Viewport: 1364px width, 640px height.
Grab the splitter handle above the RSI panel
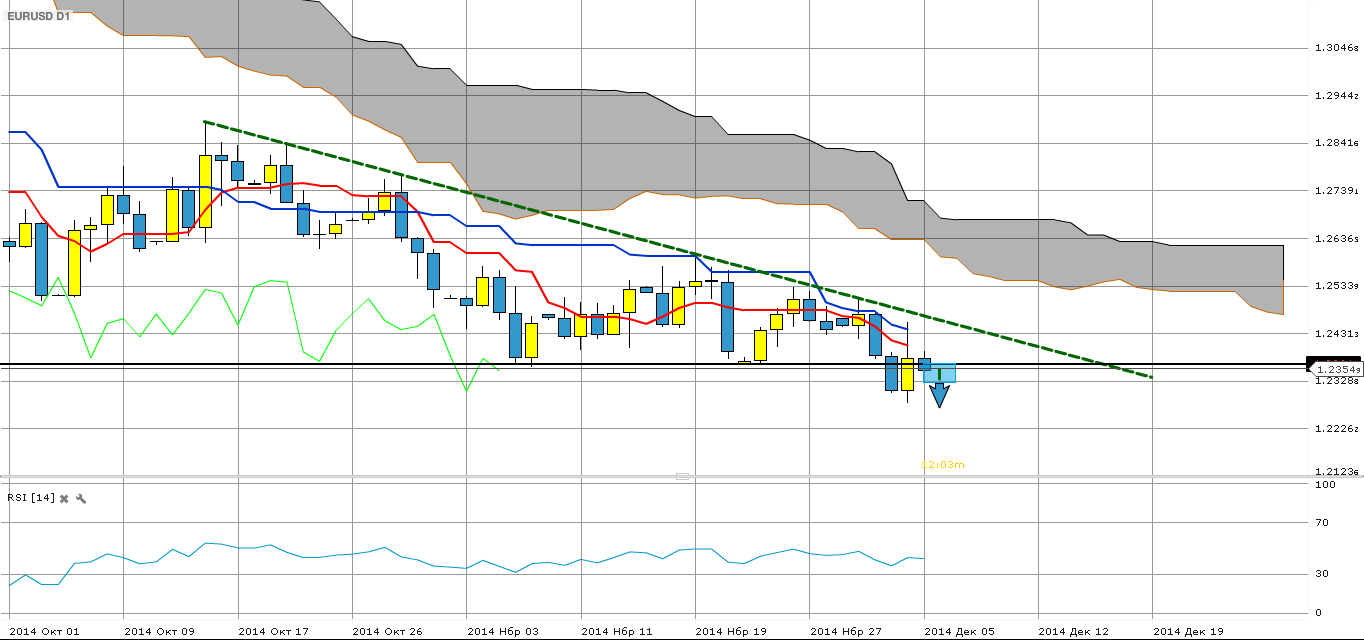682,476
